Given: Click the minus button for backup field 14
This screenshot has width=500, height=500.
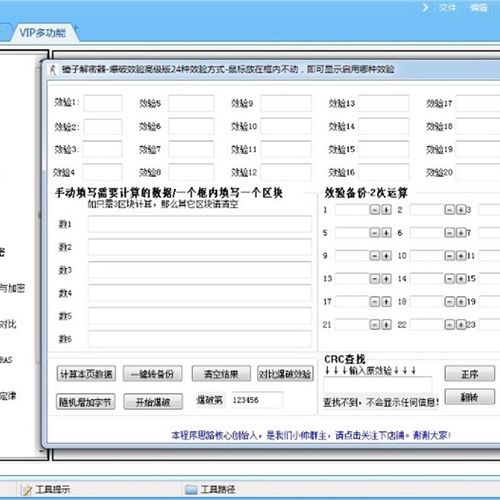Looking at the screenshot, I should [450, 279].
